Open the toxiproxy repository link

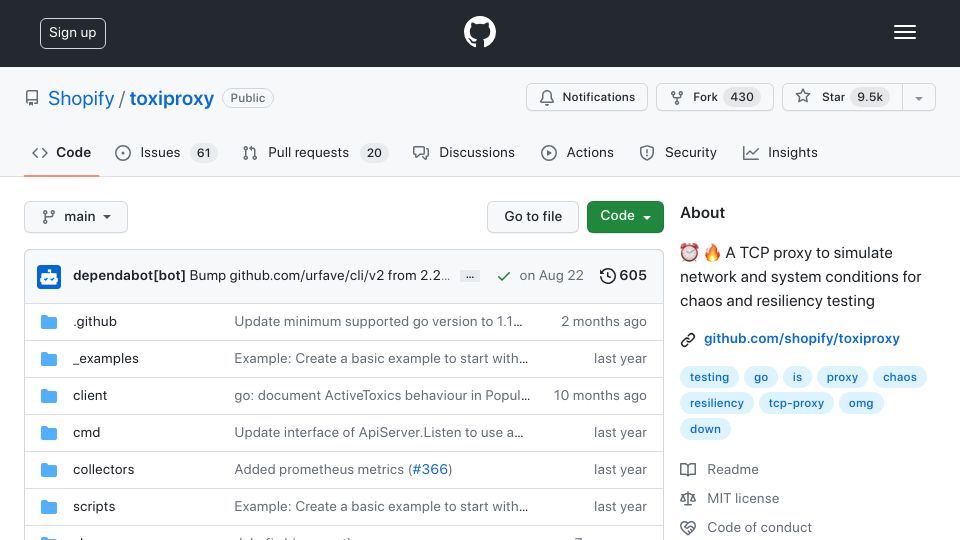pyautogui.click(x=171, y=98)
